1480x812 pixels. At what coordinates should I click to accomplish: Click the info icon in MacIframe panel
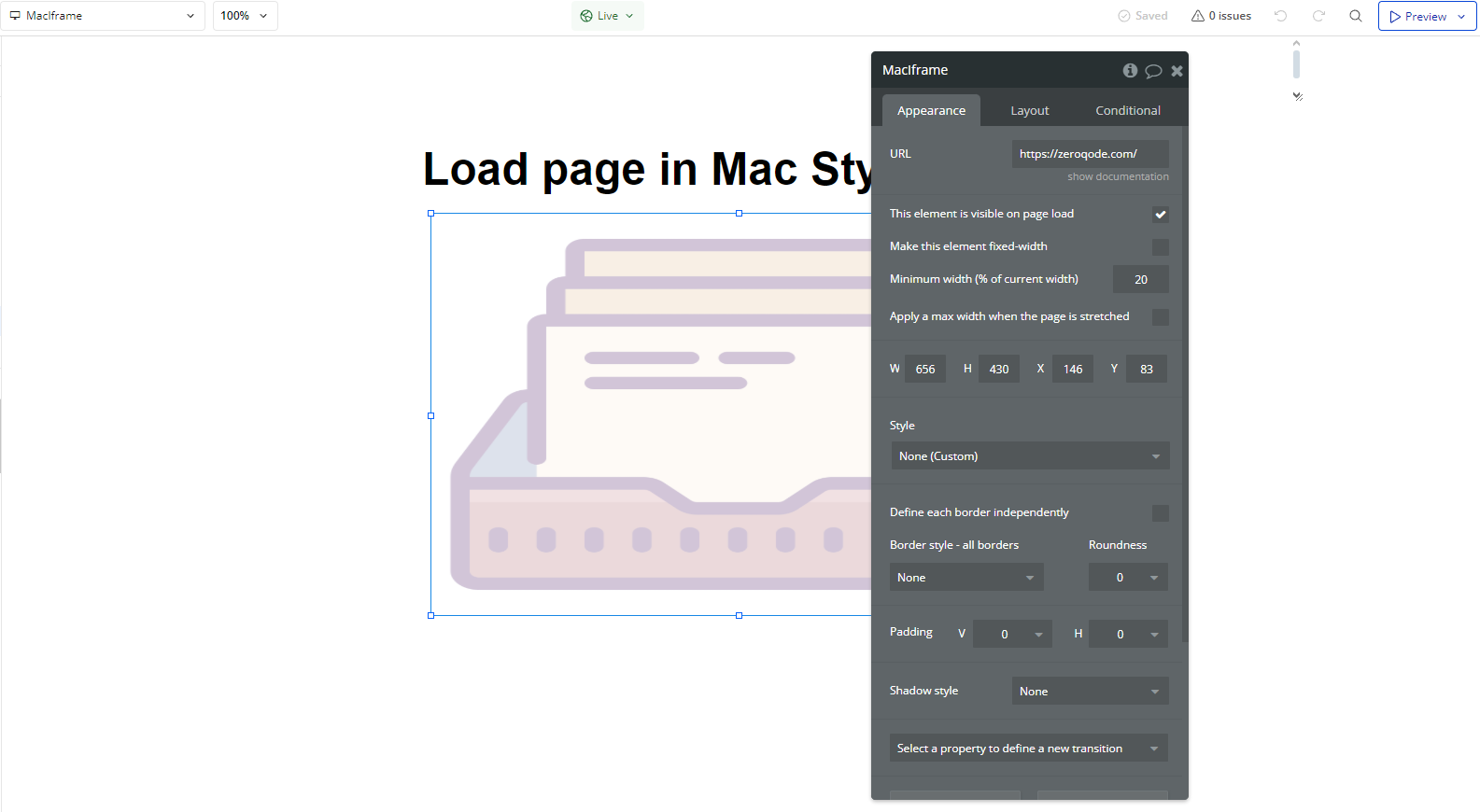tap(1130, 71)
